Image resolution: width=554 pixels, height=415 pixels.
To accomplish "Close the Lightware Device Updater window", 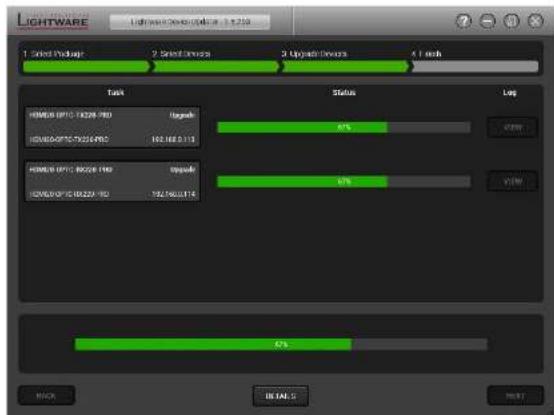I will [536, 21].
